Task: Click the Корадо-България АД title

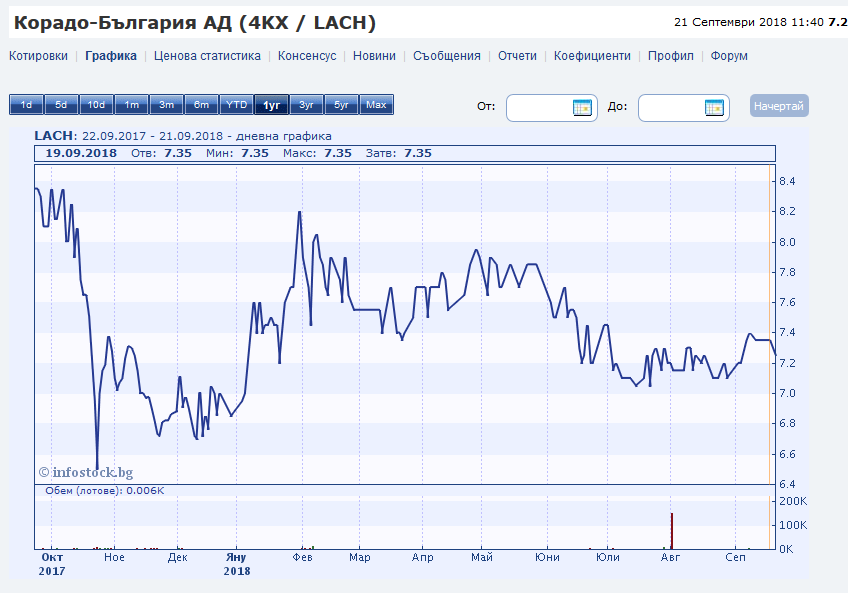Action: pos(195,23)
